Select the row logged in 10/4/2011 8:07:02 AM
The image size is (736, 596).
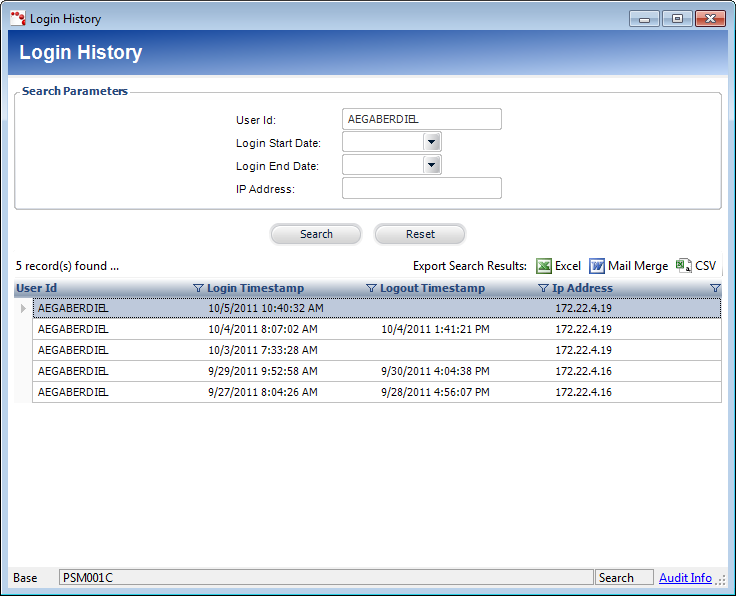pos(377,329)
